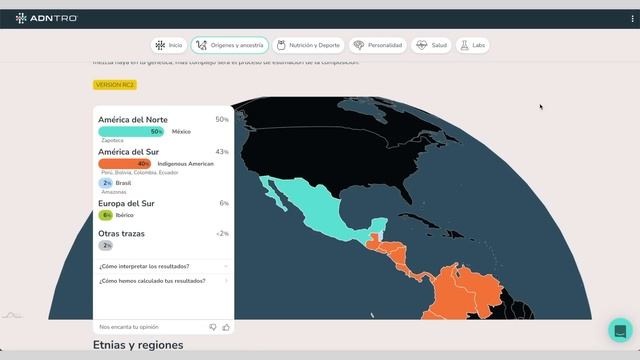Click chevron beside ¿Cómo interpretar los resultados?
The width and height of the screenshot is (640, 360).
226,266
